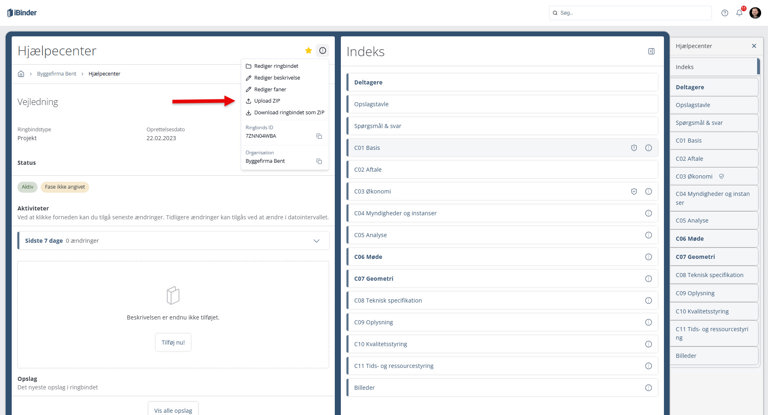768x415 pixels.
Task: Open the user profile avatar menu
Action: pos(755,13)
